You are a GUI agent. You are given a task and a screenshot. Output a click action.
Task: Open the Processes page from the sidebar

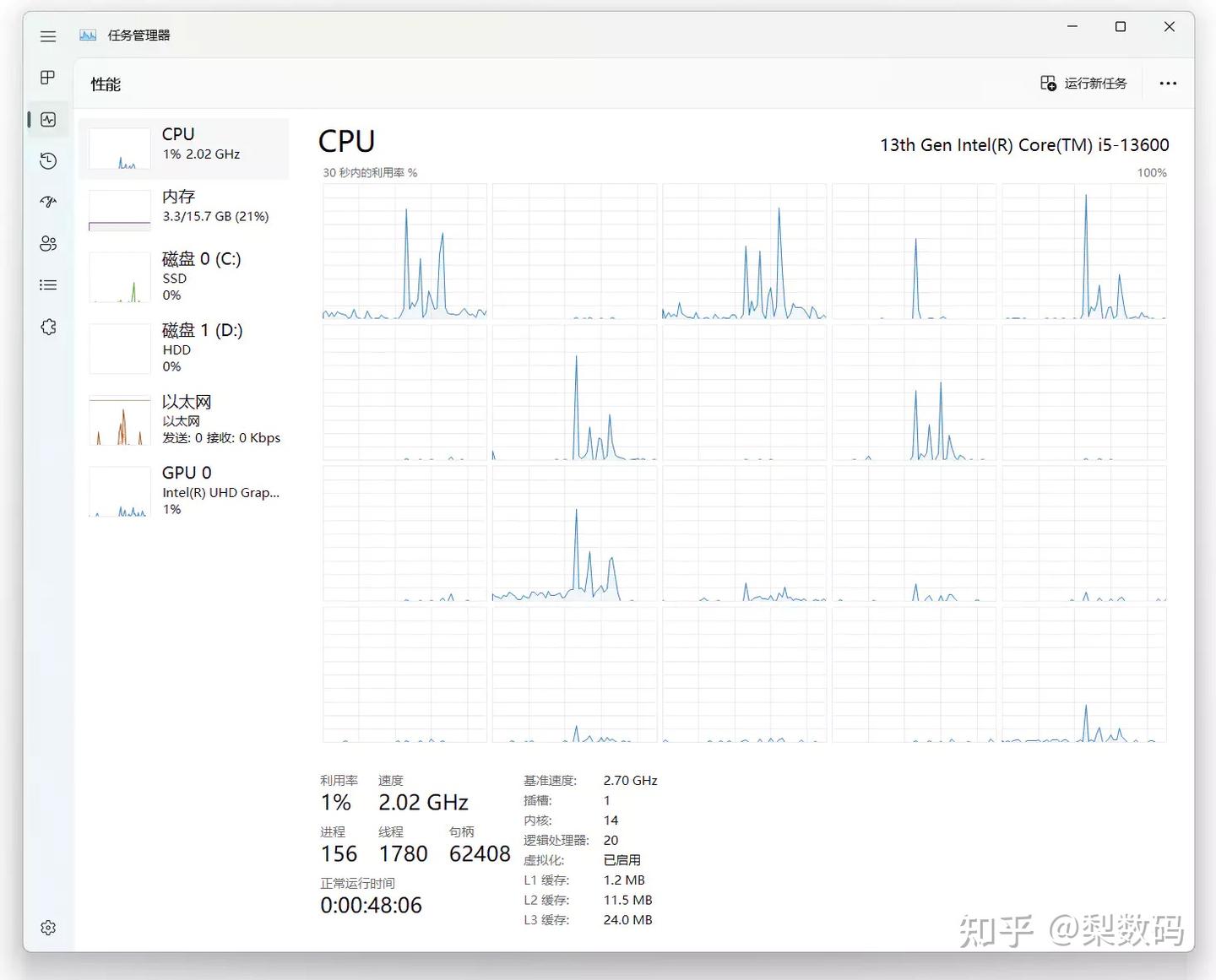click(47, 78)
